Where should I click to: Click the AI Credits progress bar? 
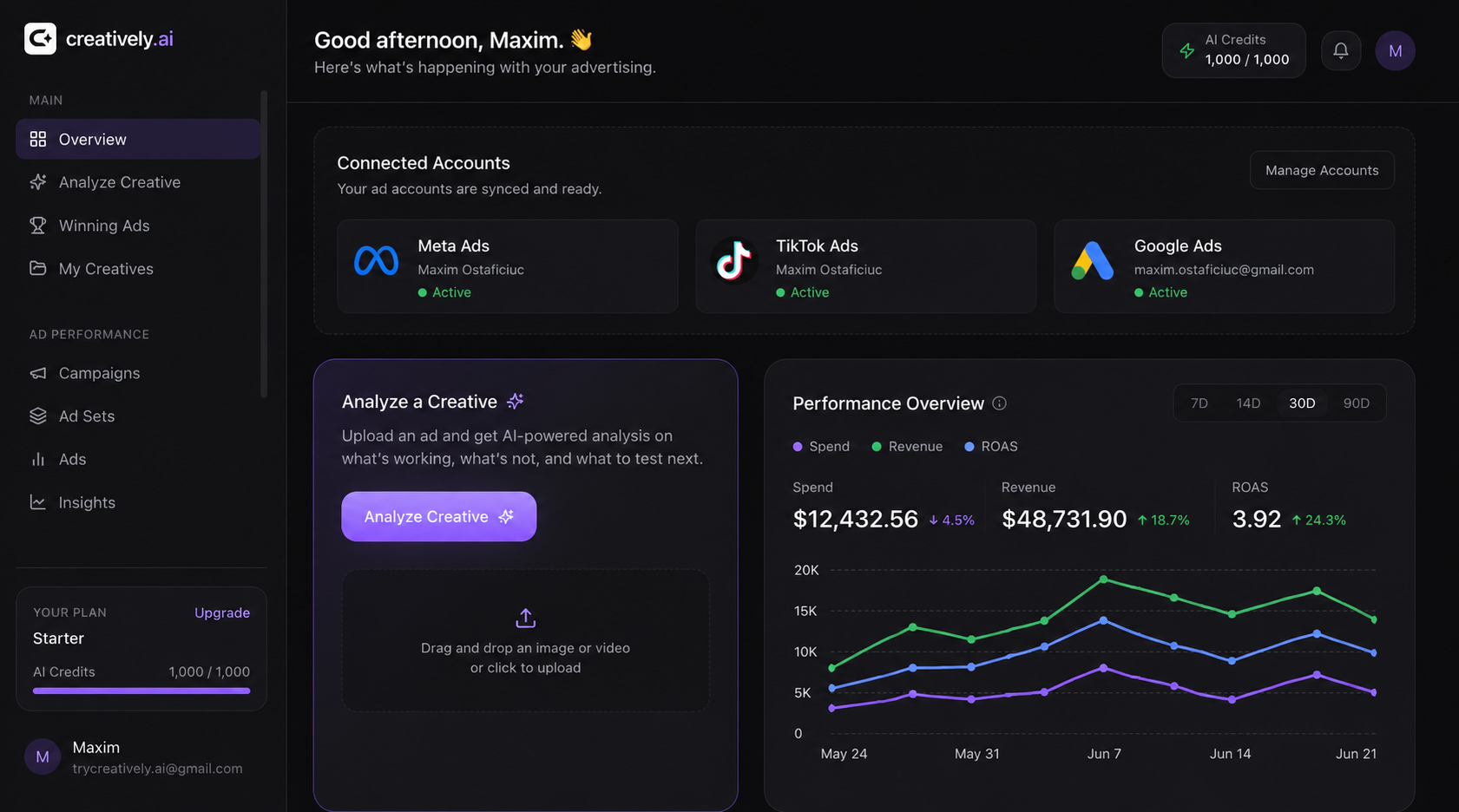[141, 691]
